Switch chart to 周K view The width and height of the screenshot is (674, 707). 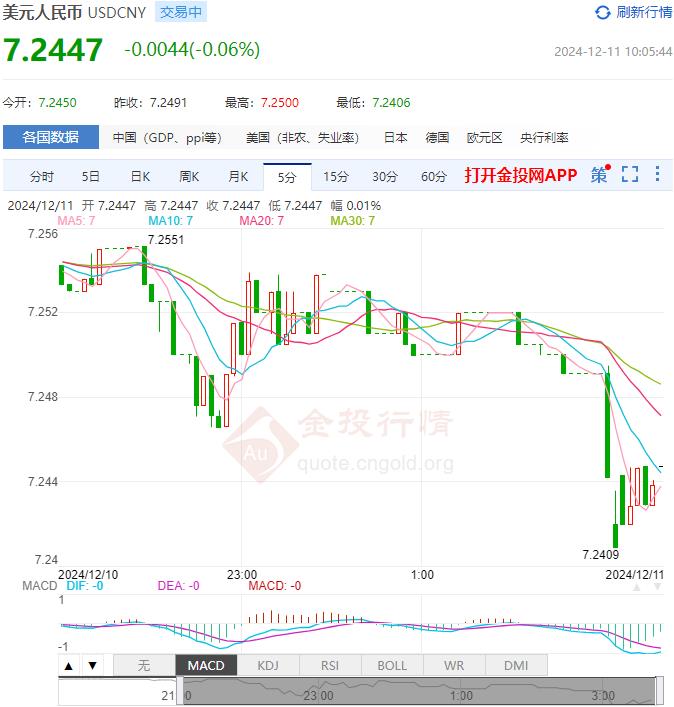click(189, 176)
